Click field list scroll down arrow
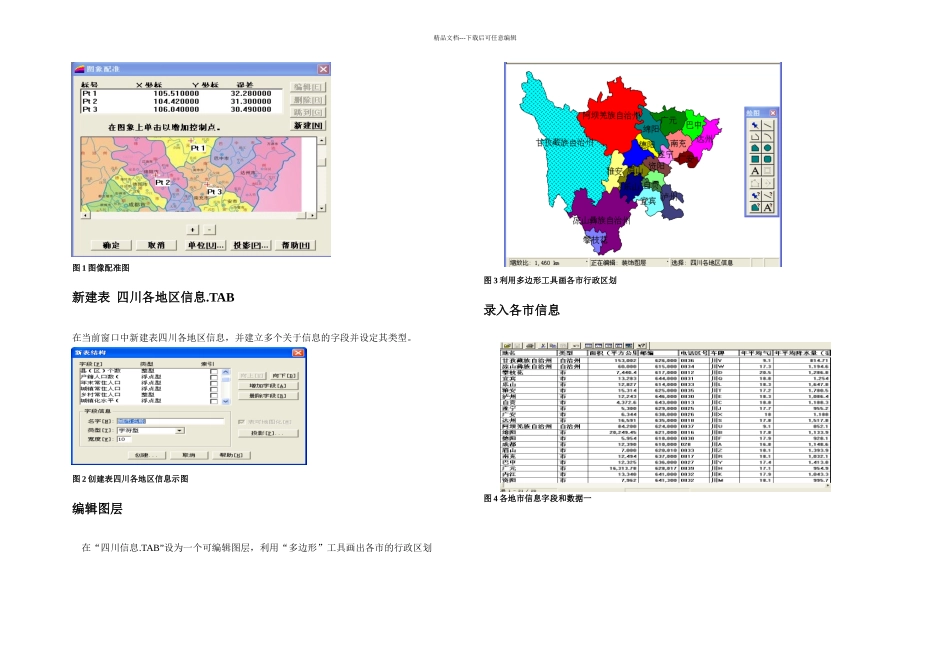The width and height of the screenshot is (950, 672). pyautogui.click(x=226, y=402)
